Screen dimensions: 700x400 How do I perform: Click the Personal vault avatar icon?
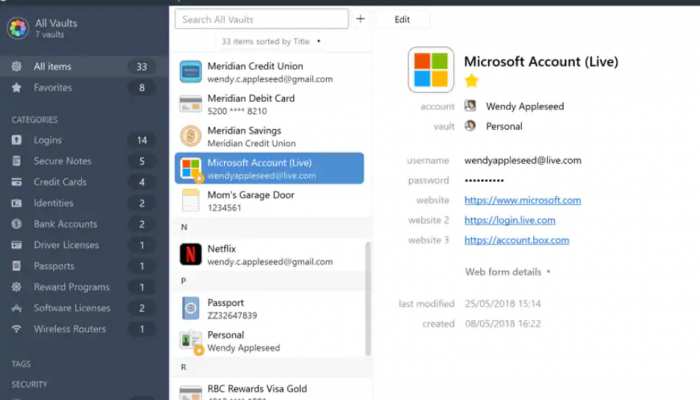(470, 126)
